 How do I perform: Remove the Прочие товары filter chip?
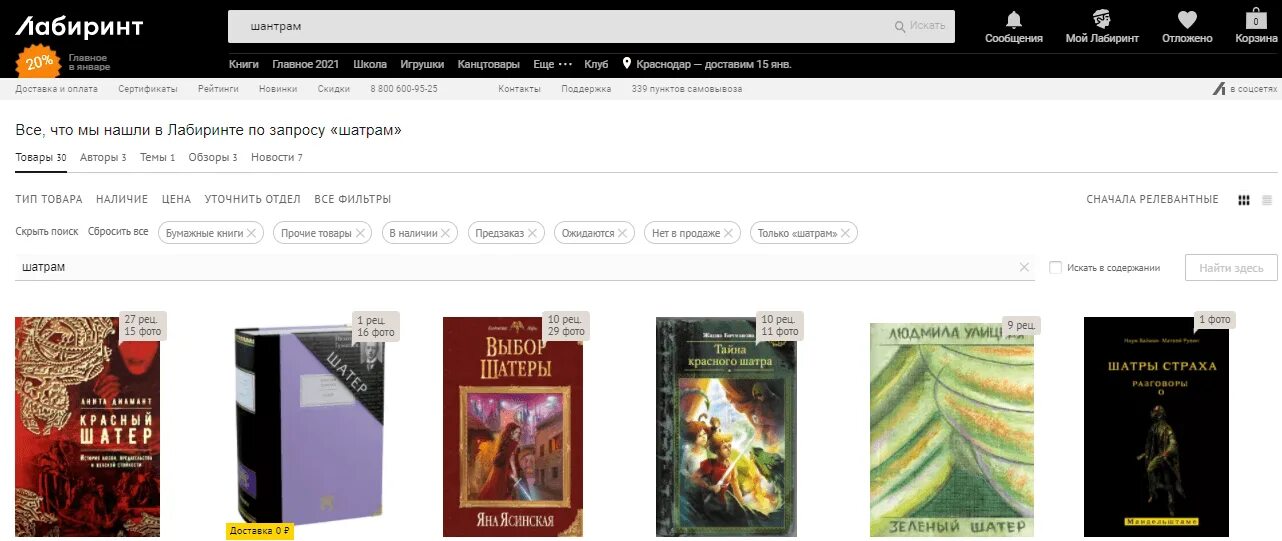[361, 233]
